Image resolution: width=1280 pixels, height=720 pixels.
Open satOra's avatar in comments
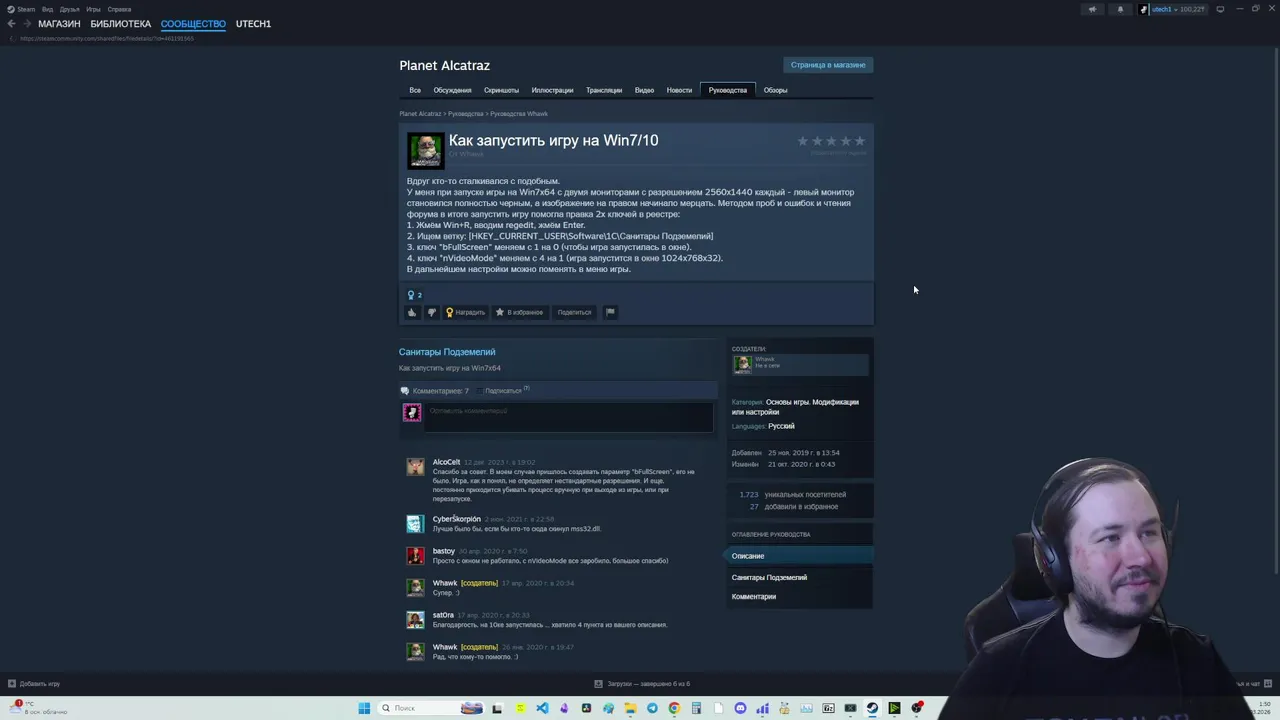click(415, 620)
